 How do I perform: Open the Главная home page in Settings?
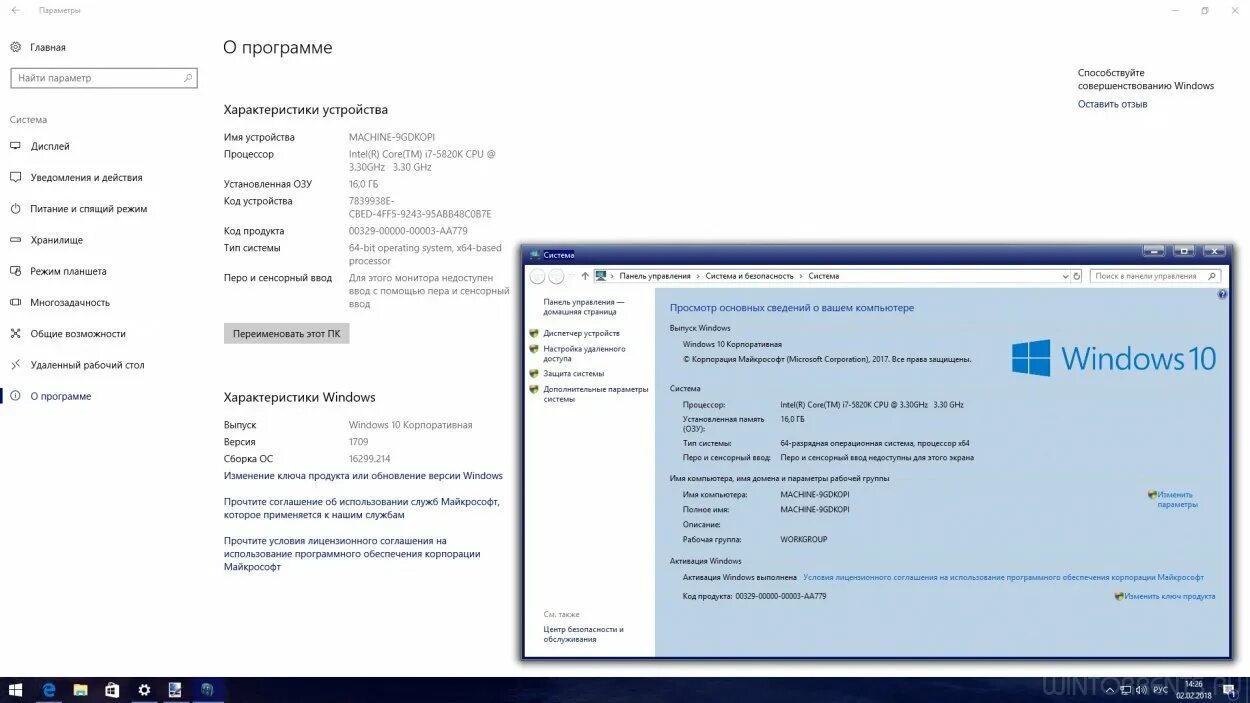point(38,47)
